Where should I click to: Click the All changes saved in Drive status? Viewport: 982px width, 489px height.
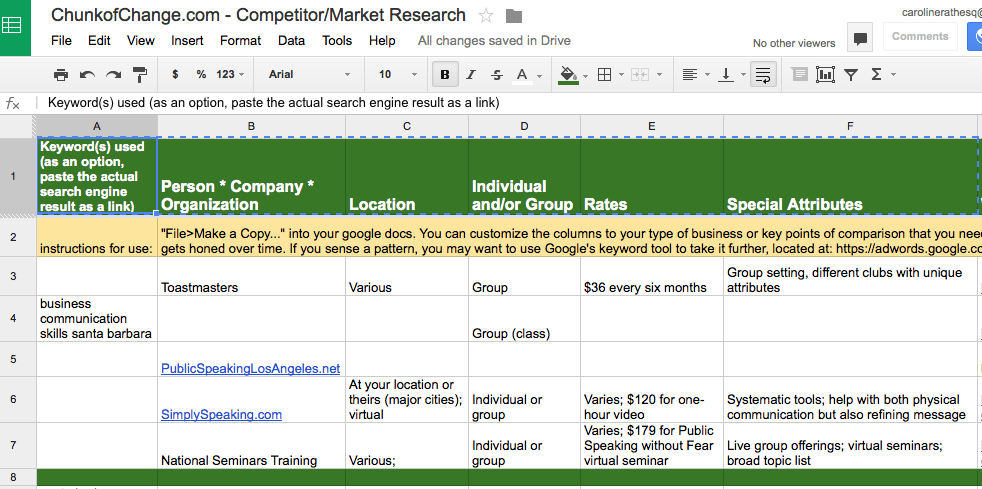[494, 41]
